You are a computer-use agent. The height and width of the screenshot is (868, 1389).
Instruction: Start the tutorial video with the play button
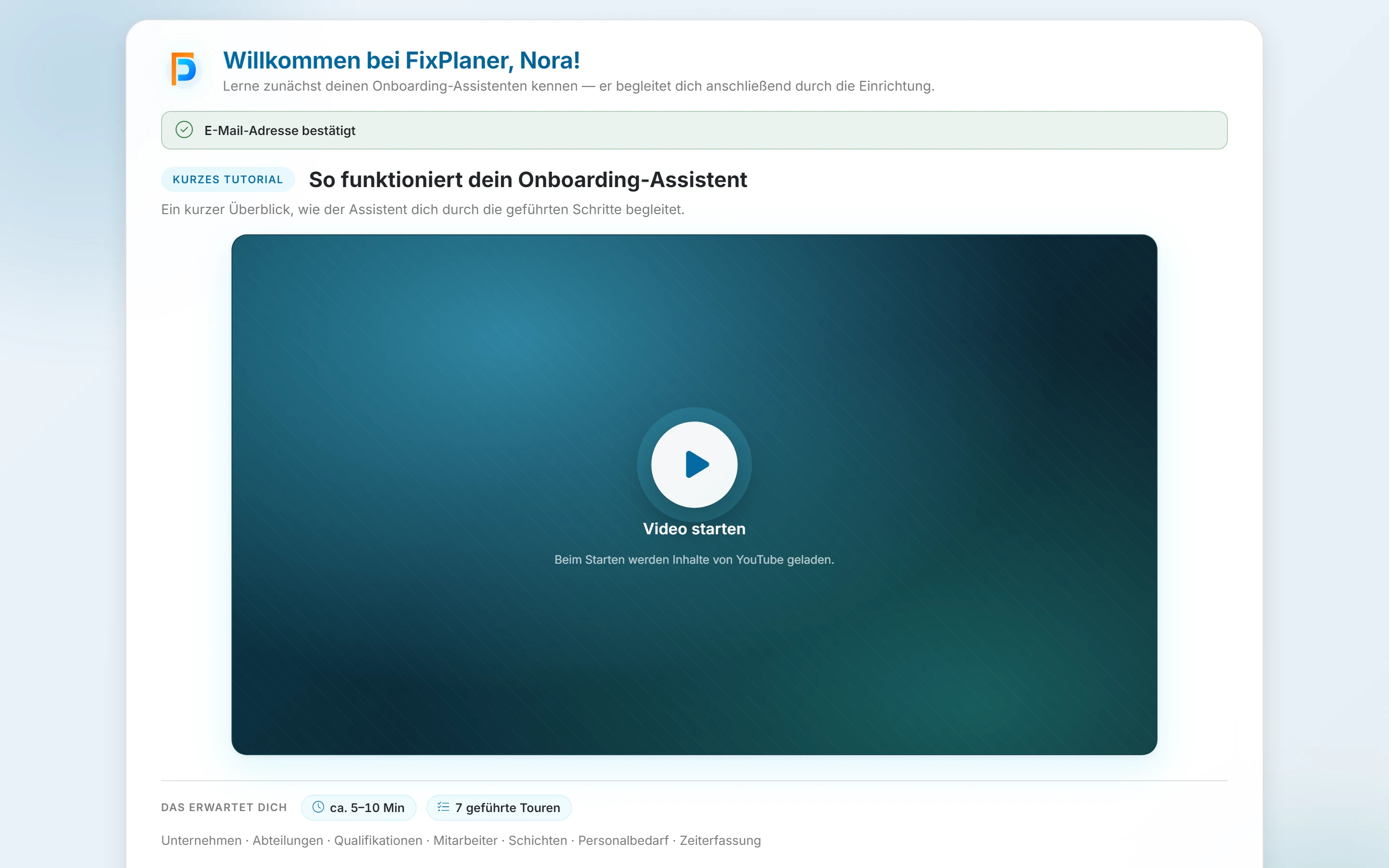(x=694, y=464)
